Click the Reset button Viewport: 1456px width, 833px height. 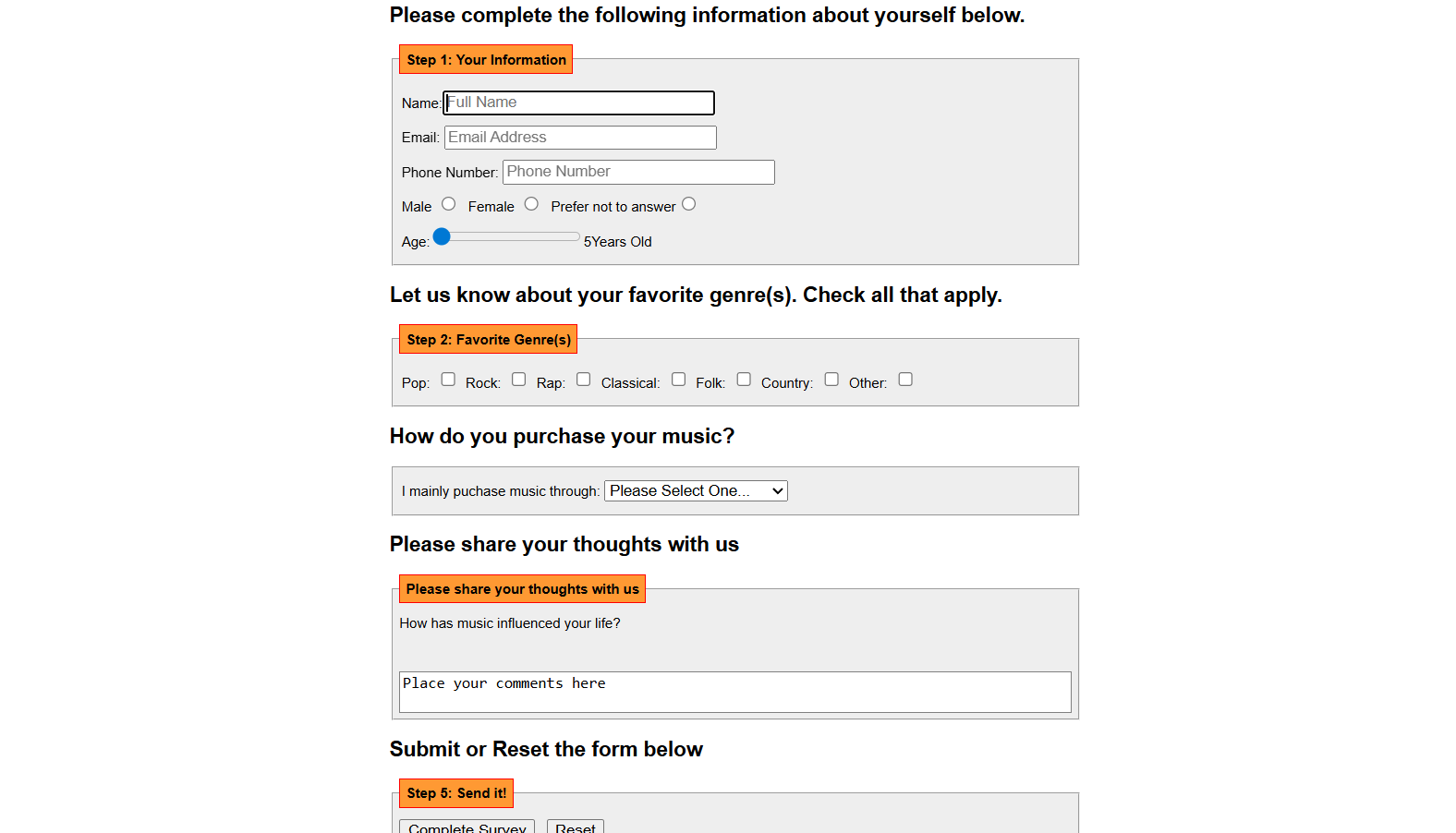click(575, 827)
